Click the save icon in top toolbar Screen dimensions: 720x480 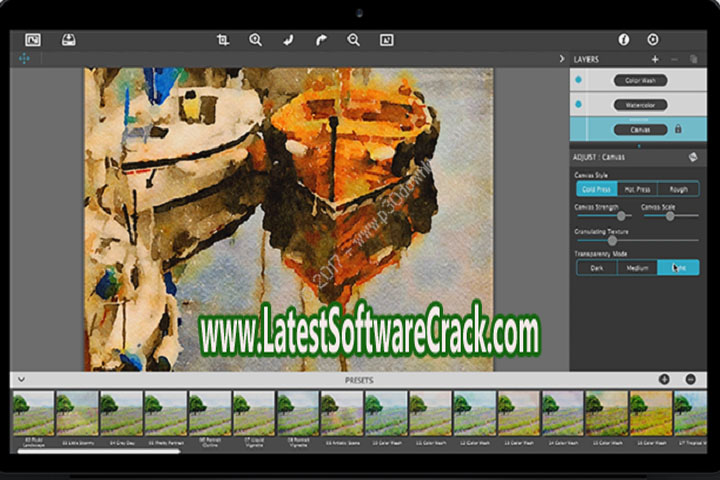pyautogui.click(x=68, y=40)
